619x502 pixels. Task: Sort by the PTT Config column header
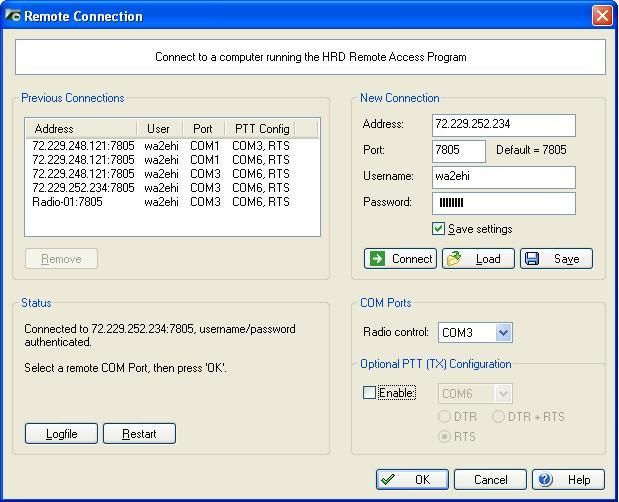(261, 129)
